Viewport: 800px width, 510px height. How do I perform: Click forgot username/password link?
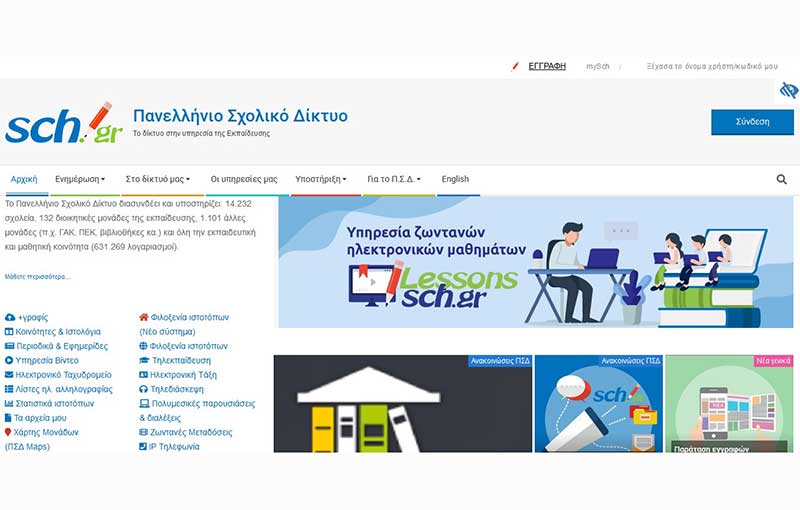click(x=712, y=66)
